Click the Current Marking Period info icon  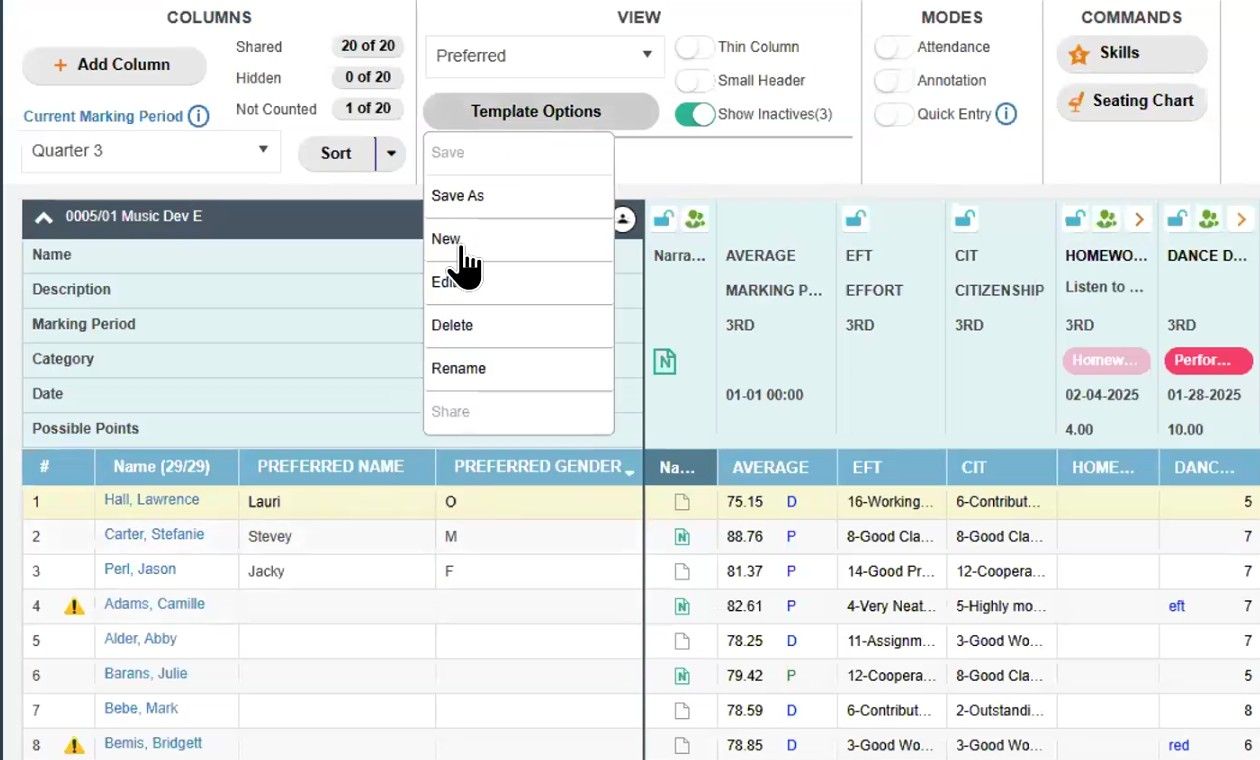(x=198, y=116)
